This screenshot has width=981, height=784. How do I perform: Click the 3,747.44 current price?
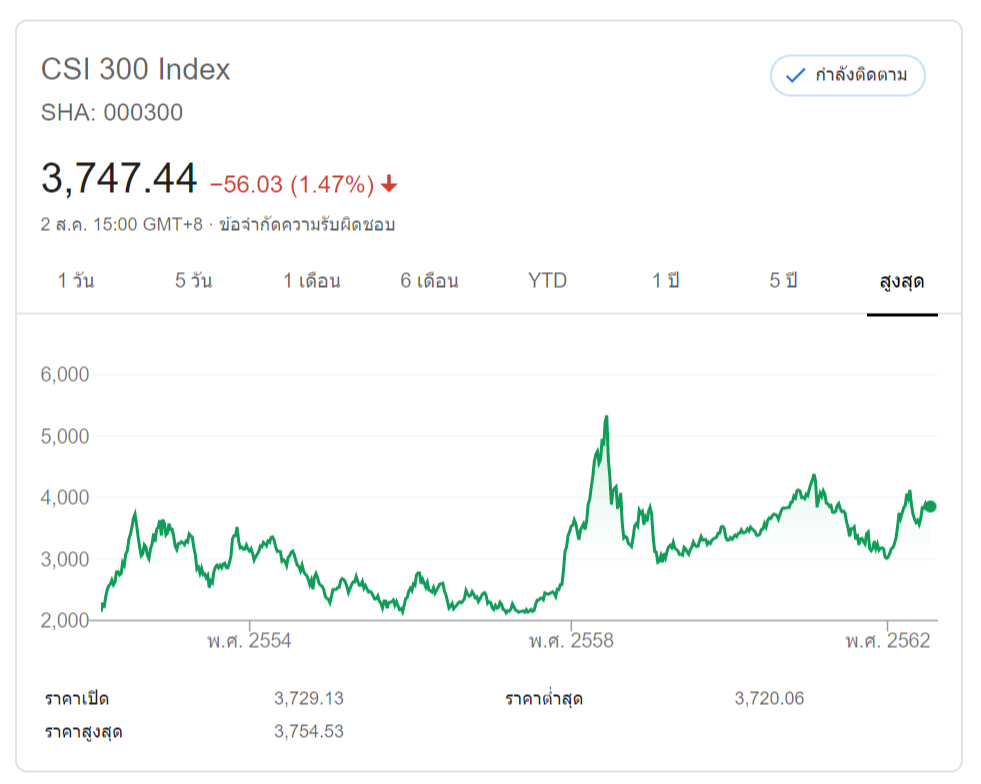pos(119,179)
